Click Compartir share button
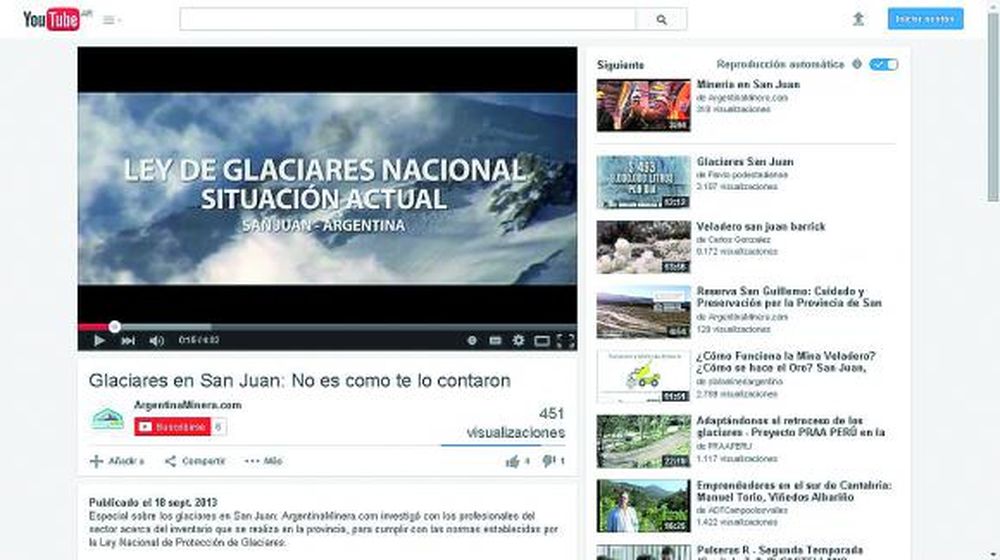The image size is (1000, 560). (x=195, y=461)
